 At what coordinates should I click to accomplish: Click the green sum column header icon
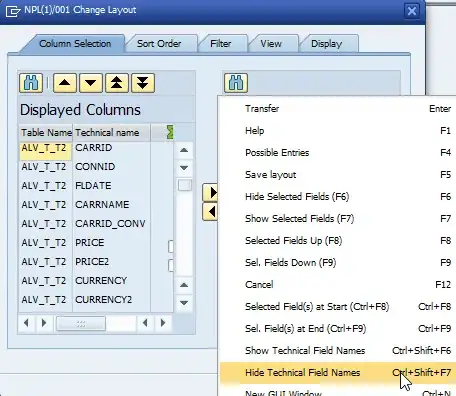(170, 132)
